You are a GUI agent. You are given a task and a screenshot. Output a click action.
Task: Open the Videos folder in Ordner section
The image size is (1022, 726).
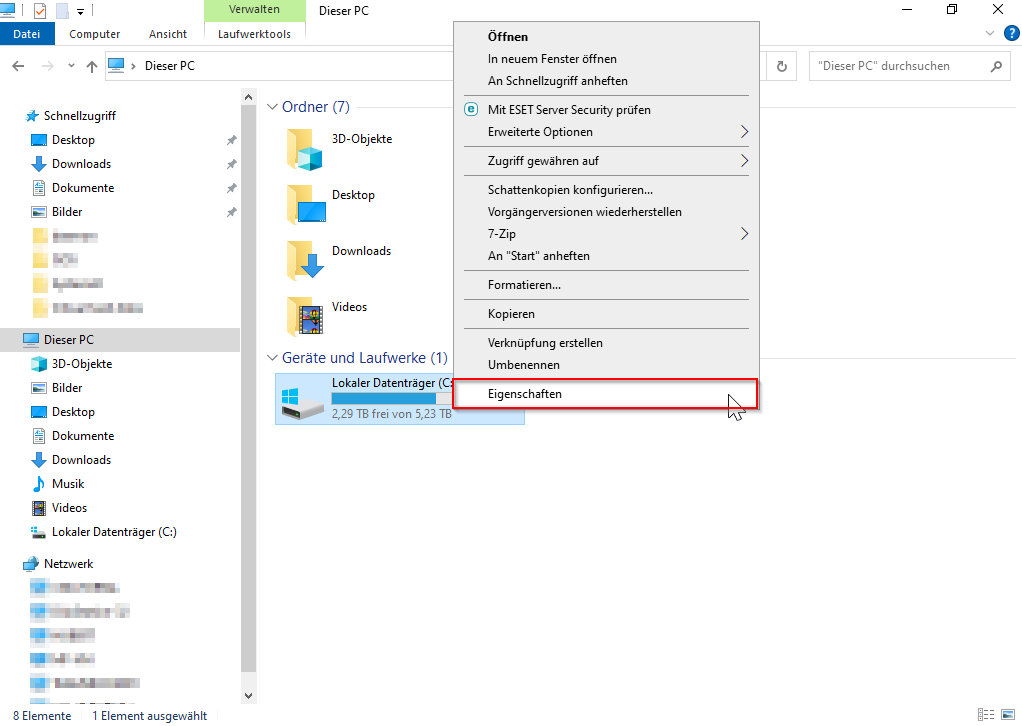point(305,316)
